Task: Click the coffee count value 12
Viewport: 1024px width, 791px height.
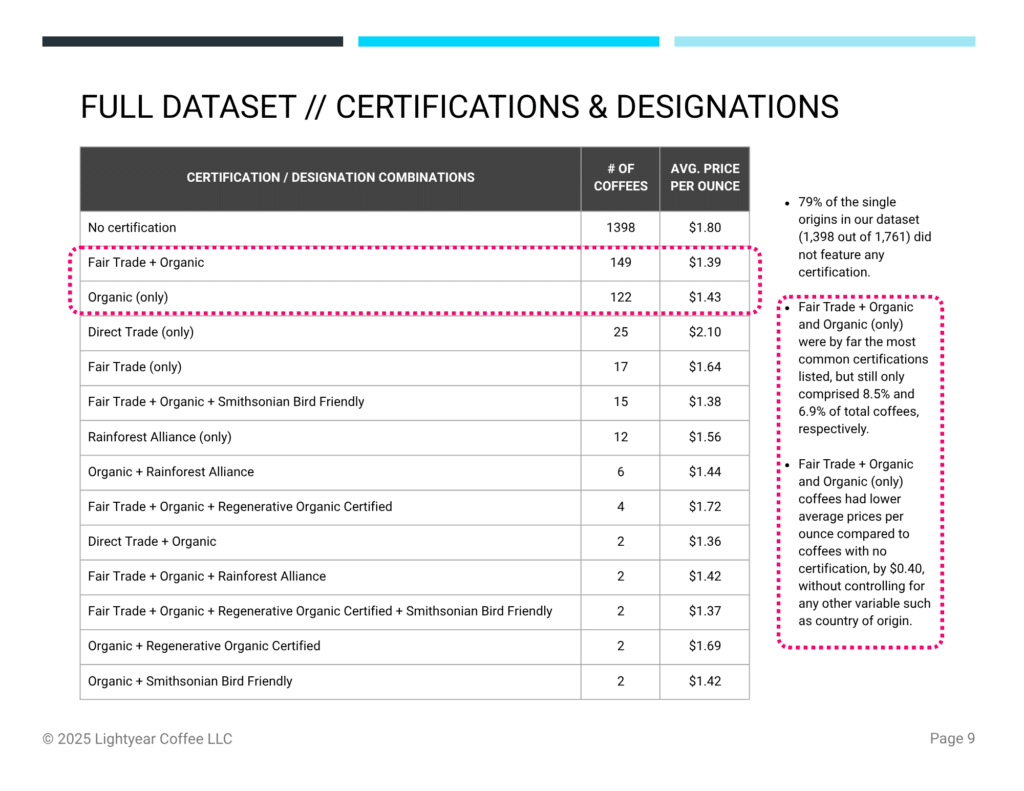Action: [x=620, y=436]
